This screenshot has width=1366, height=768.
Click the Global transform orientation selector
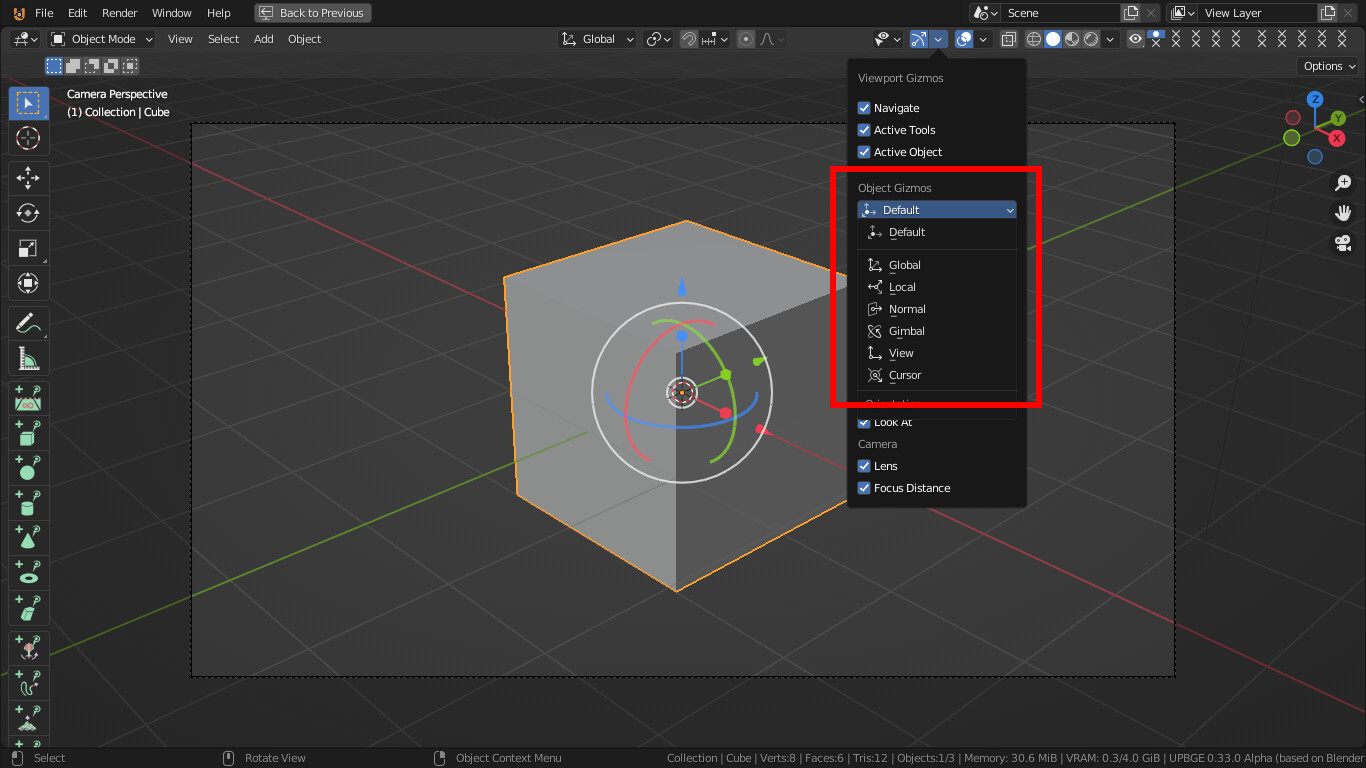click(x=597, y=39)
